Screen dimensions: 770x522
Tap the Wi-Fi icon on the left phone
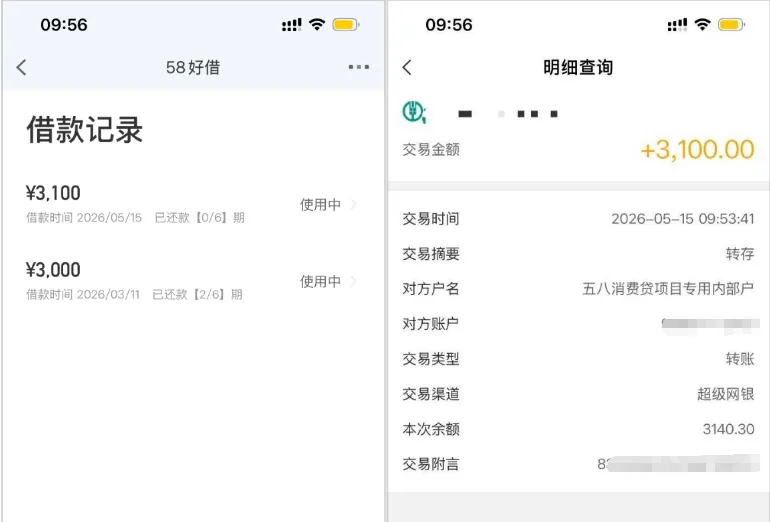(317, 24)
